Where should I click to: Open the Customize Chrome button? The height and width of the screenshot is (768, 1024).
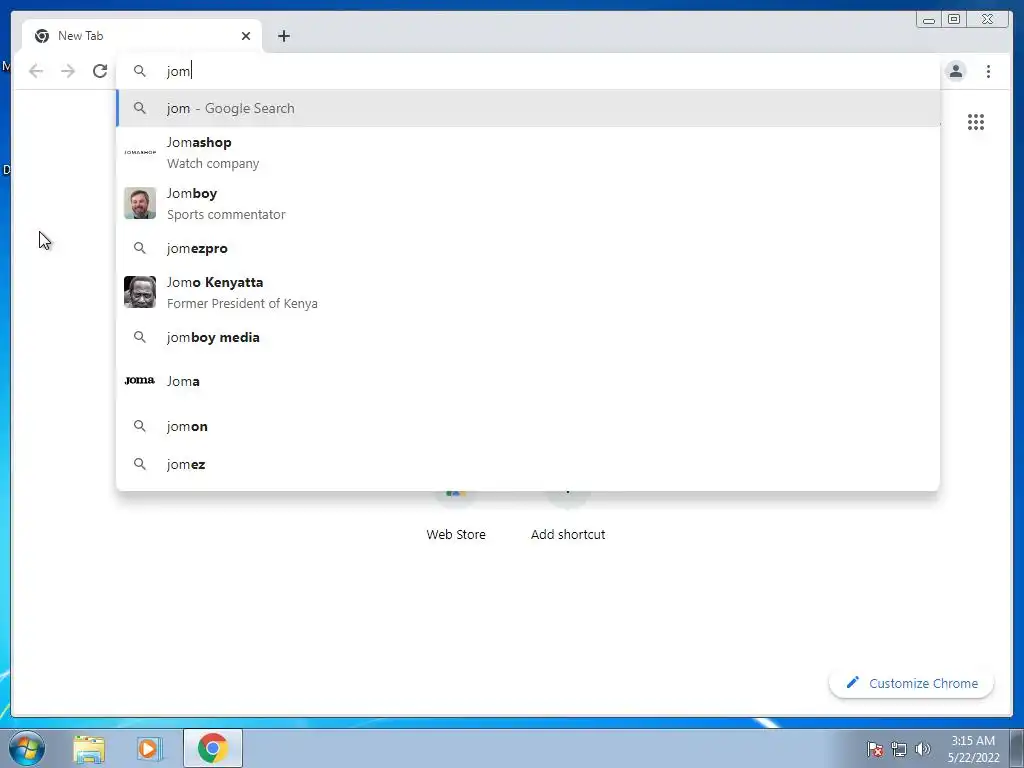point(912,683)
